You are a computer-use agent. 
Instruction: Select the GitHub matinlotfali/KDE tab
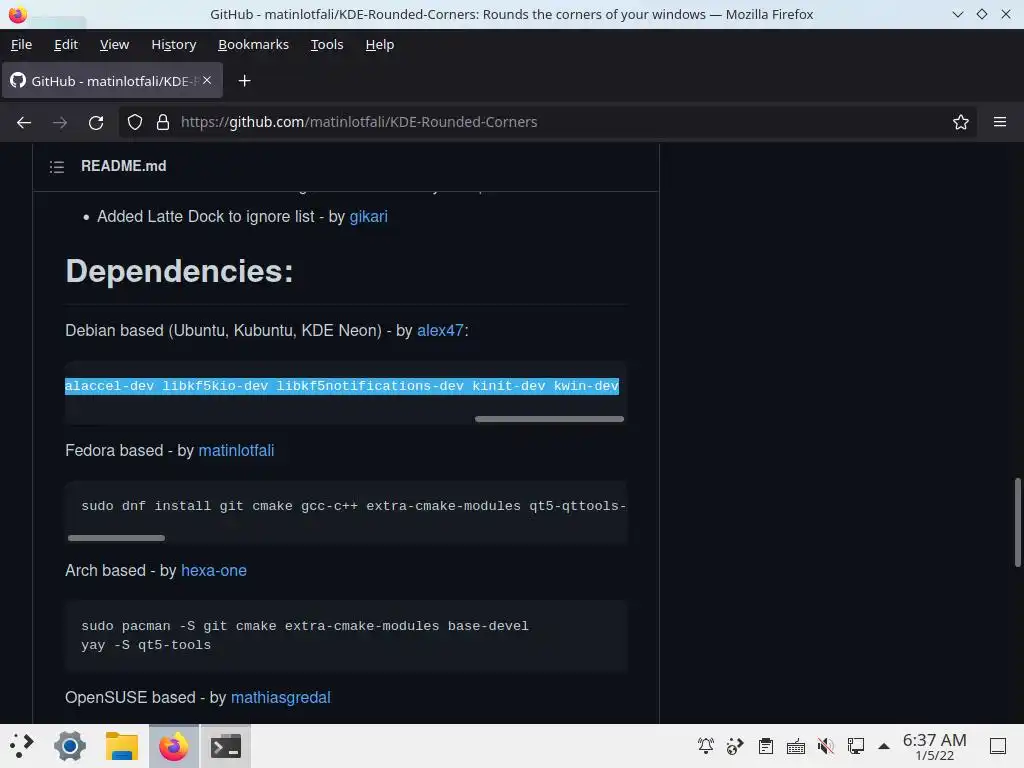[x=112, y=80]
